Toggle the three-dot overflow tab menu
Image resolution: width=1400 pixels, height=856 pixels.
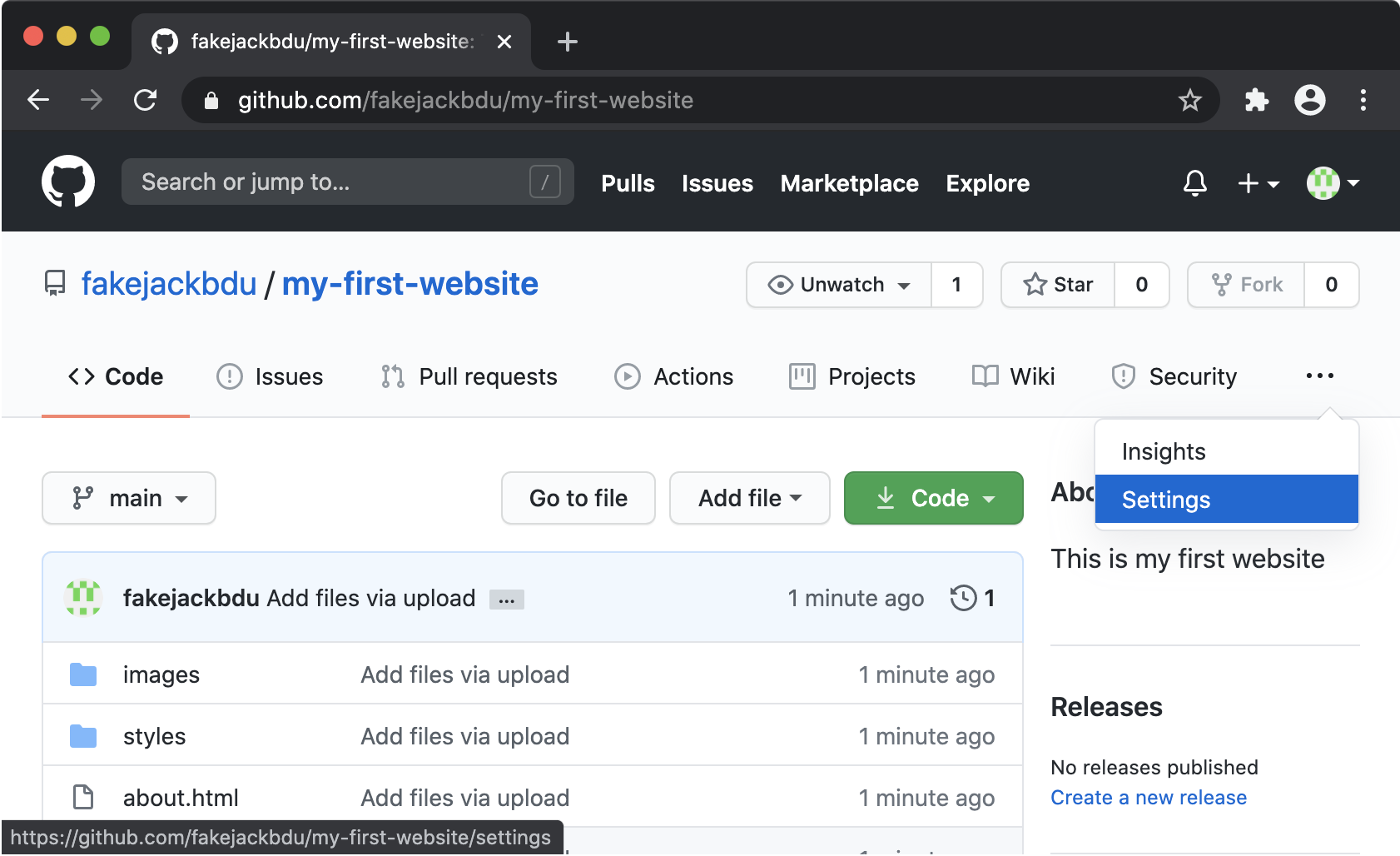click(1319, 376)
